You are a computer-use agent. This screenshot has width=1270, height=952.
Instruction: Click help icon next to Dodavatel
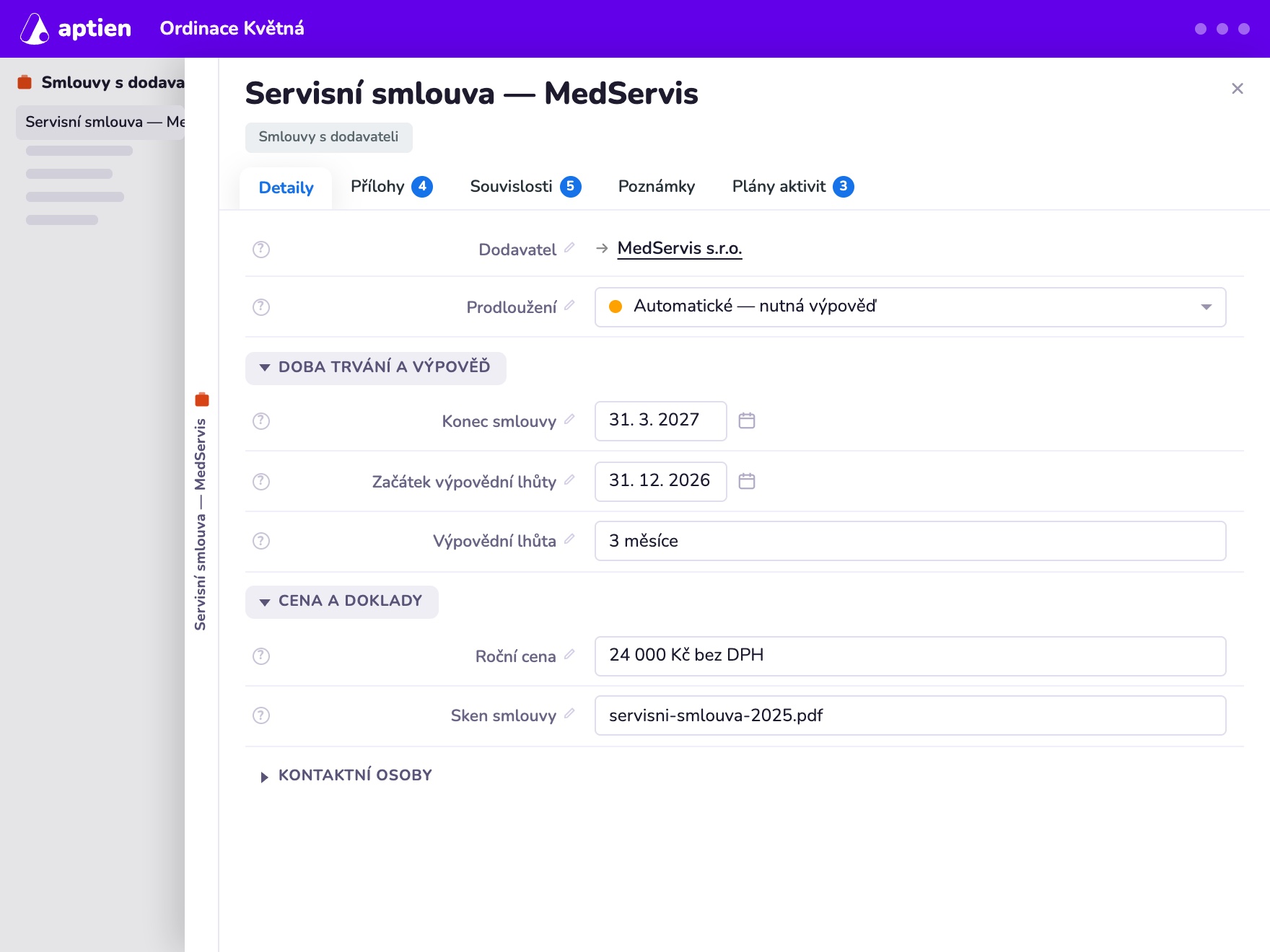(261, 250)
